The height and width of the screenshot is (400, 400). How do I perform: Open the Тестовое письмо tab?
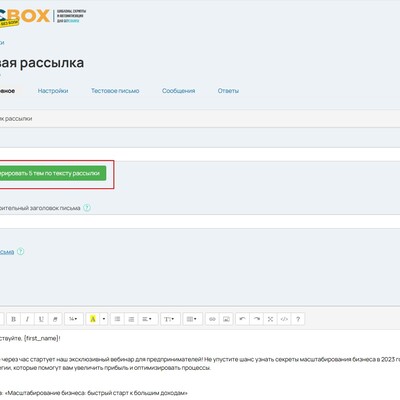tap(115, 91)
